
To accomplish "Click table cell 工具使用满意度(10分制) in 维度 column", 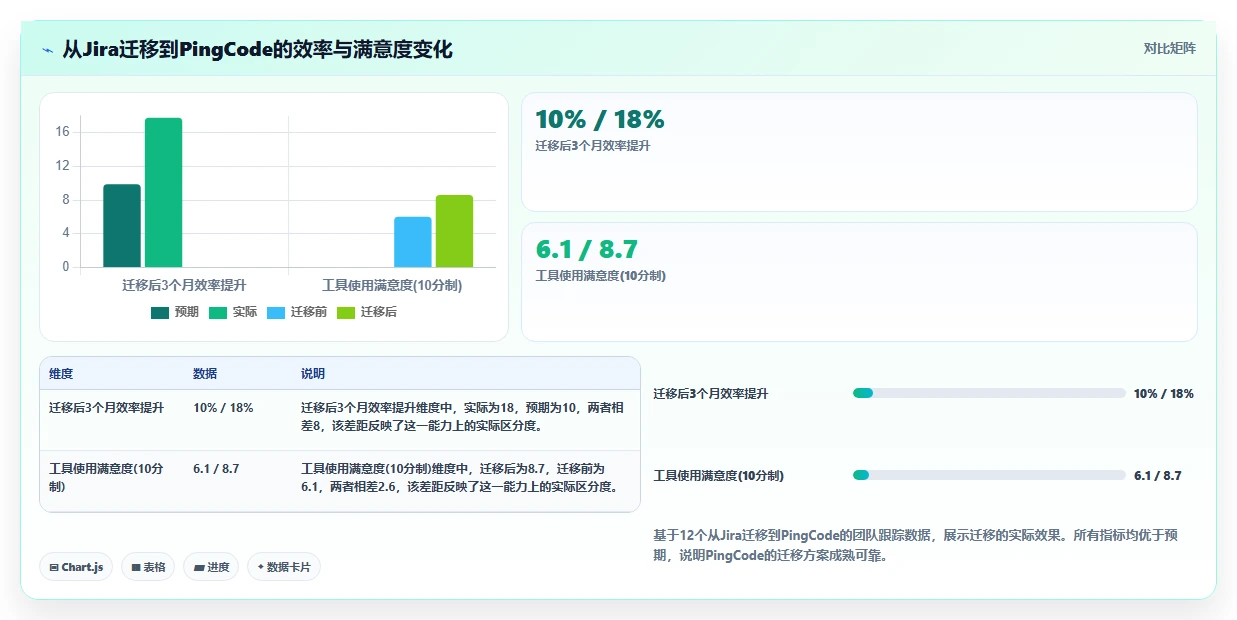I will click(x=107, y=477).
